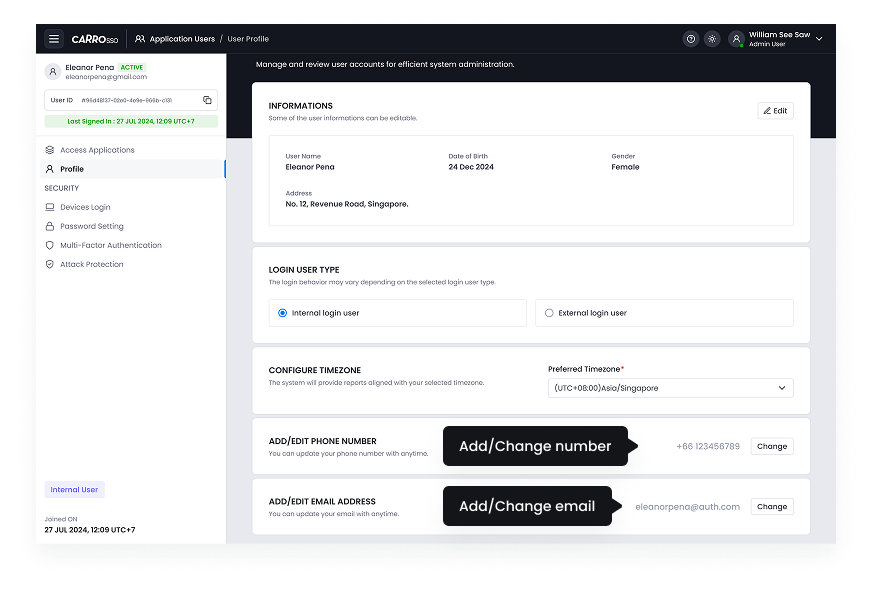Copy the User ID using the copy icon

click(x=209, y=100)
